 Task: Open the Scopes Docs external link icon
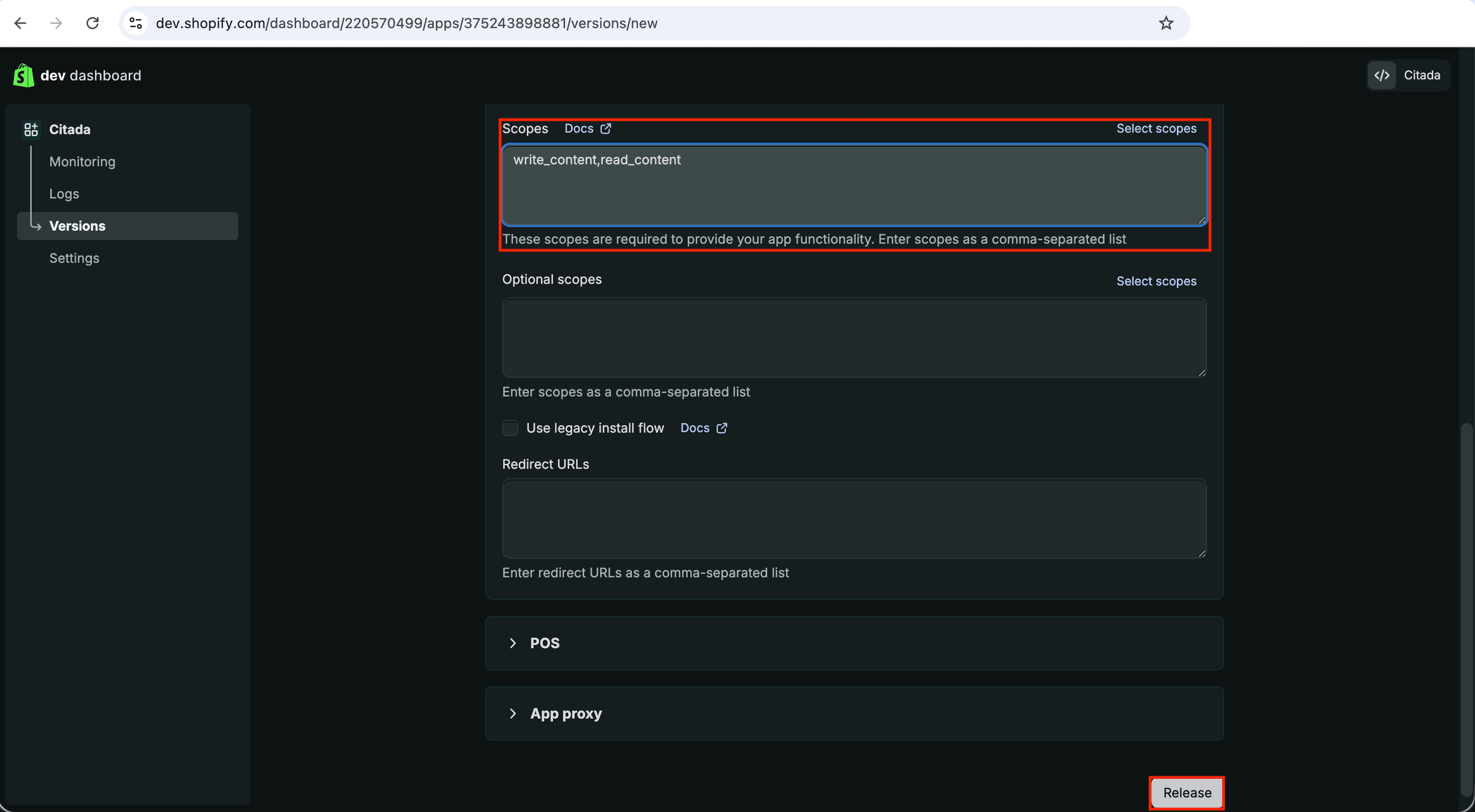[606, 129]
